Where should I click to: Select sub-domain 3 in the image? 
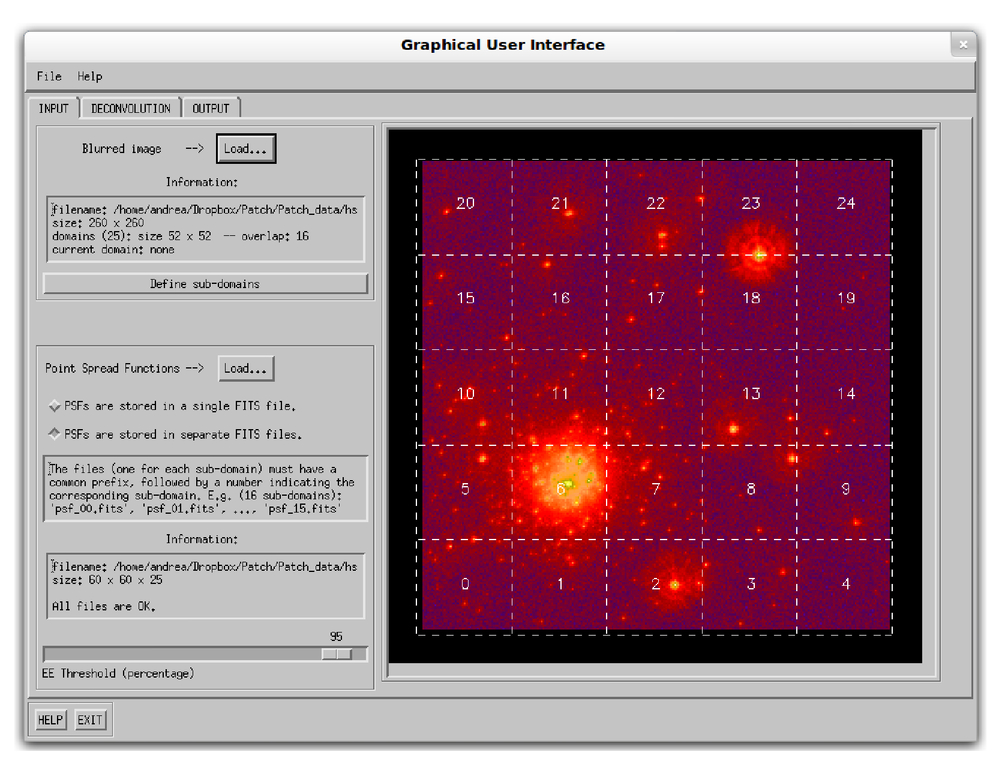750,587
